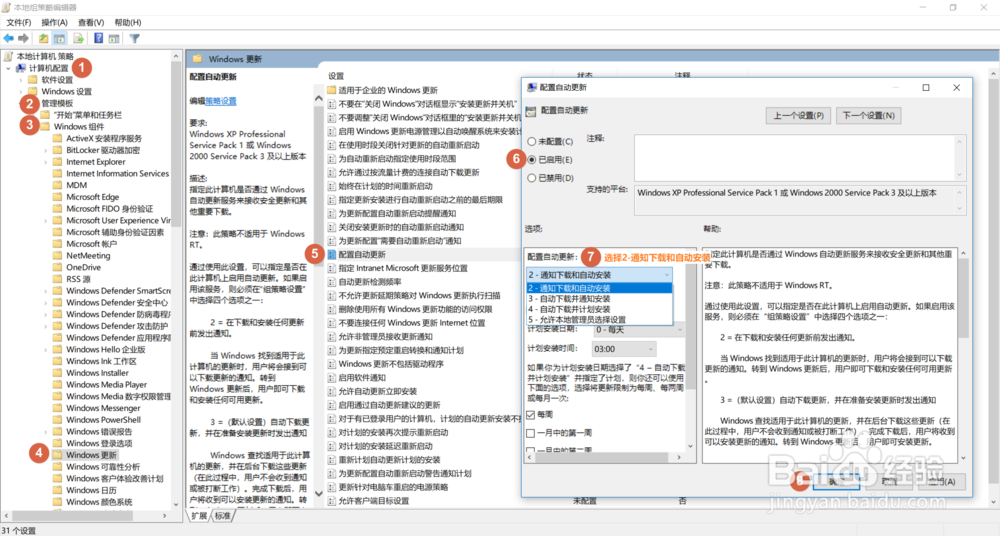The image size is (1000, 536).
Task: Expand the Internet Explorer tree node
Action: 45,162
